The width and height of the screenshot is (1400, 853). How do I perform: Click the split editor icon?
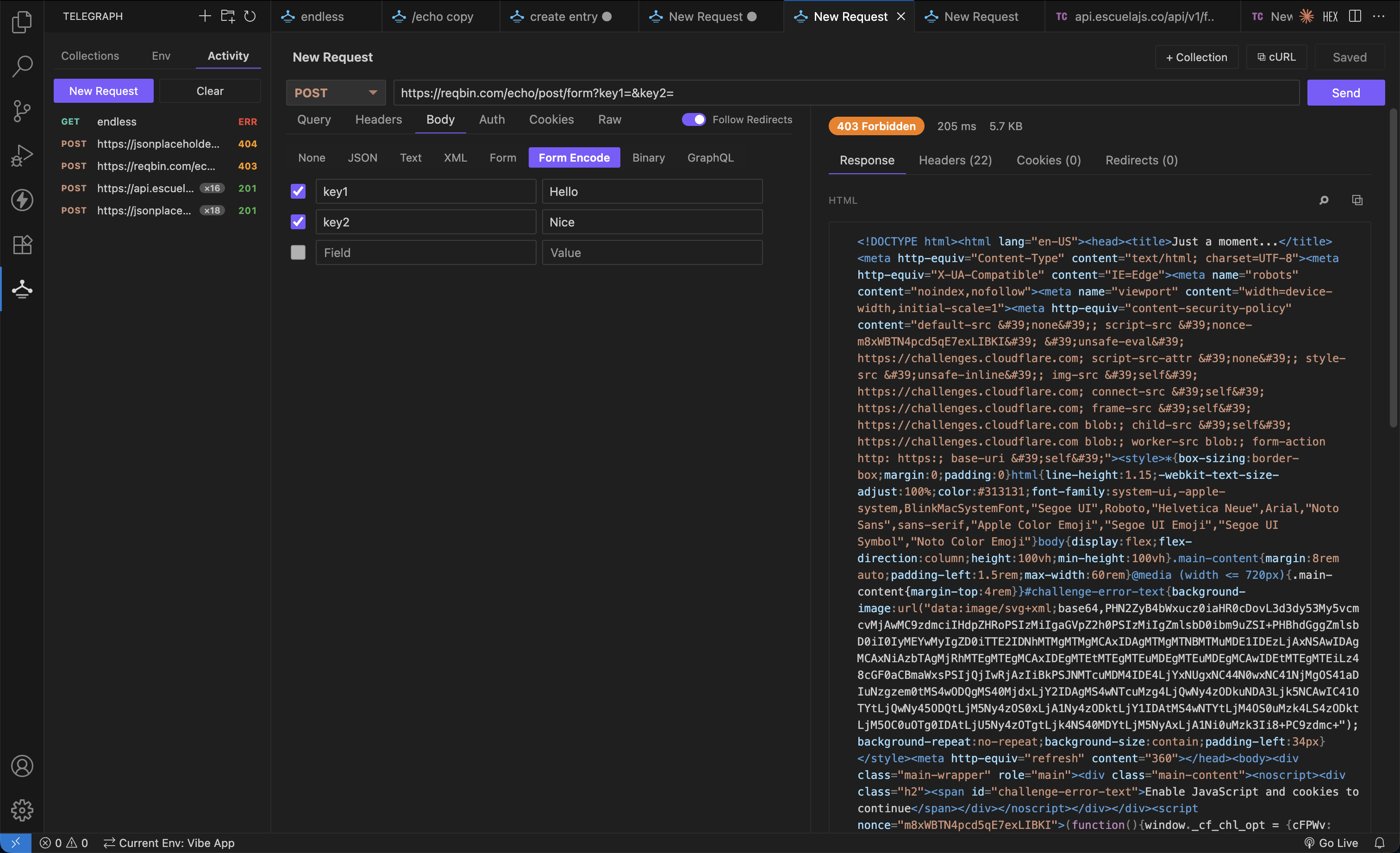(1355, 17)
